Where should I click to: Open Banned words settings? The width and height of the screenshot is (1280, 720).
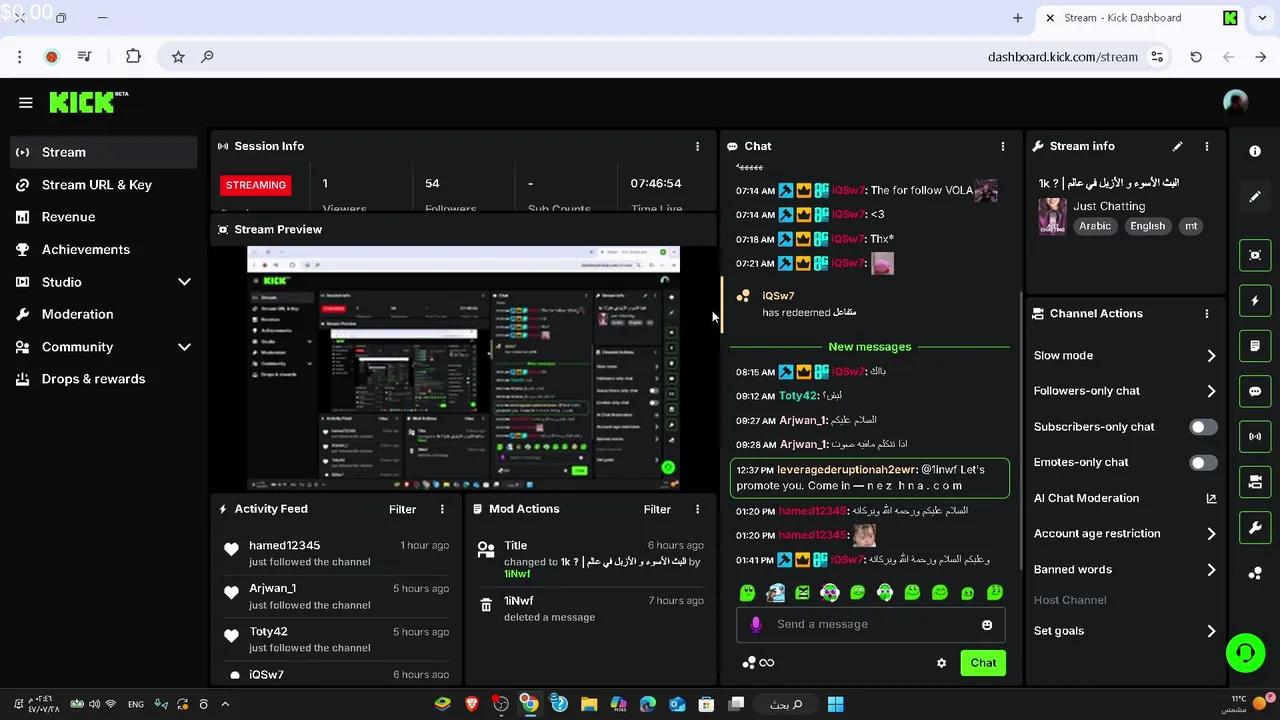(x=1125, y=569)
